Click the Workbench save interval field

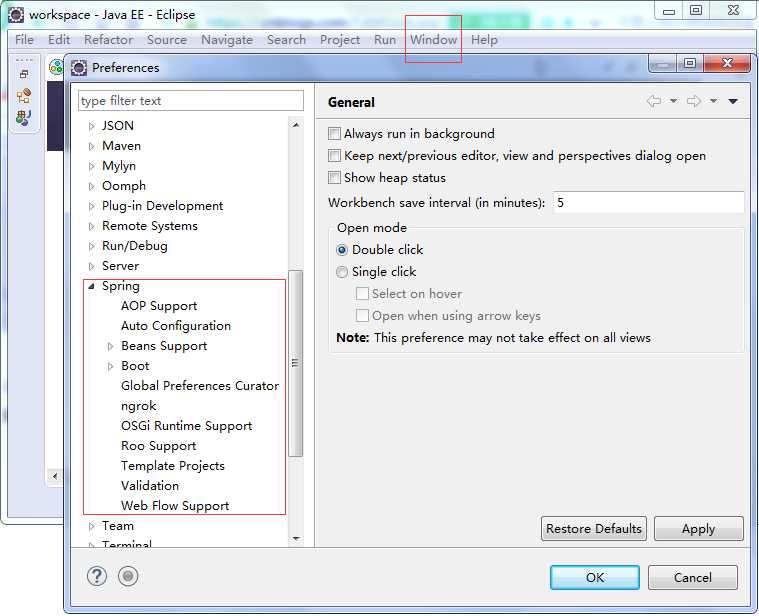649,202
